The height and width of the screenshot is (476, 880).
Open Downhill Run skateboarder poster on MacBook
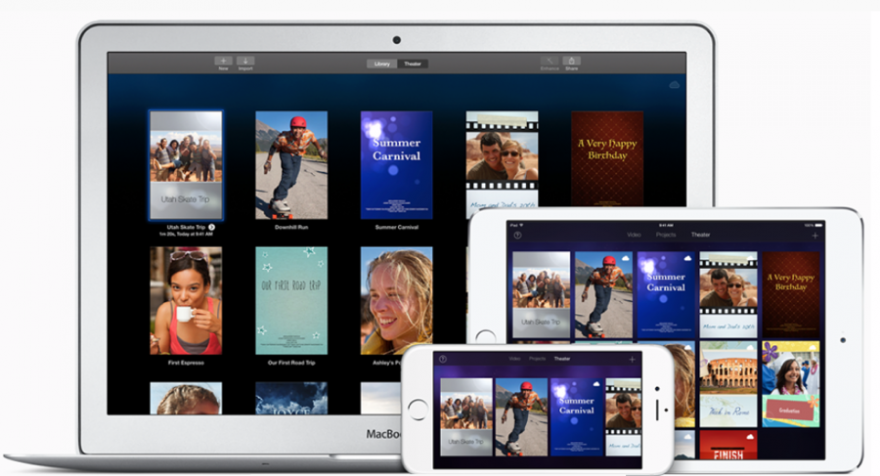[291, 165]
